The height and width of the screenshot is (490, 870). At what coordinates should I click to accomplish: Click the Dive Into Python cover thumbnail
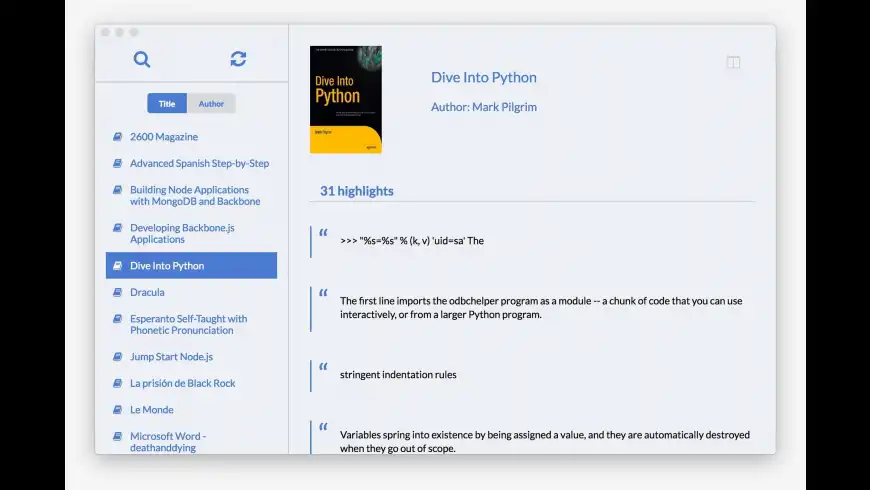pos(346,99)
